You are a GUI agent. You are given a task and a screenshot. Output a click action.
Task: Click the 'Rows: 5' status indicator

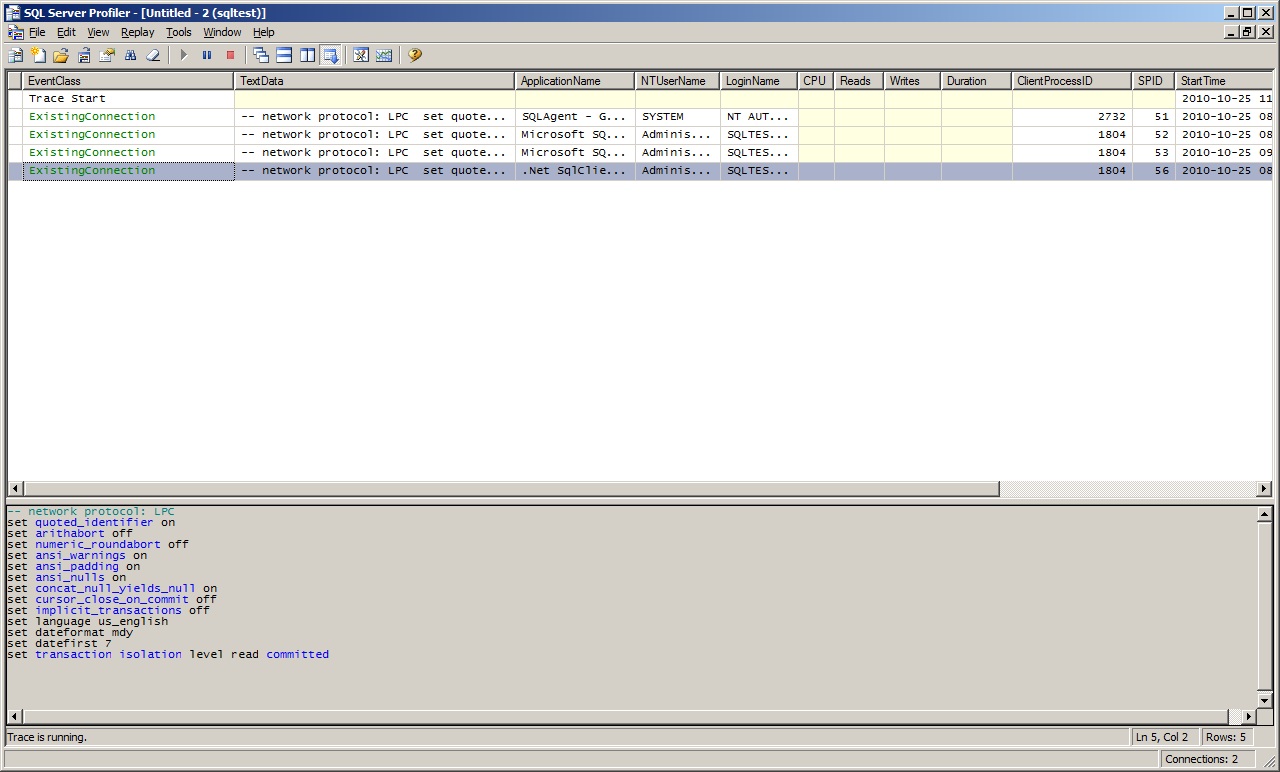[x=1226, y=737]
